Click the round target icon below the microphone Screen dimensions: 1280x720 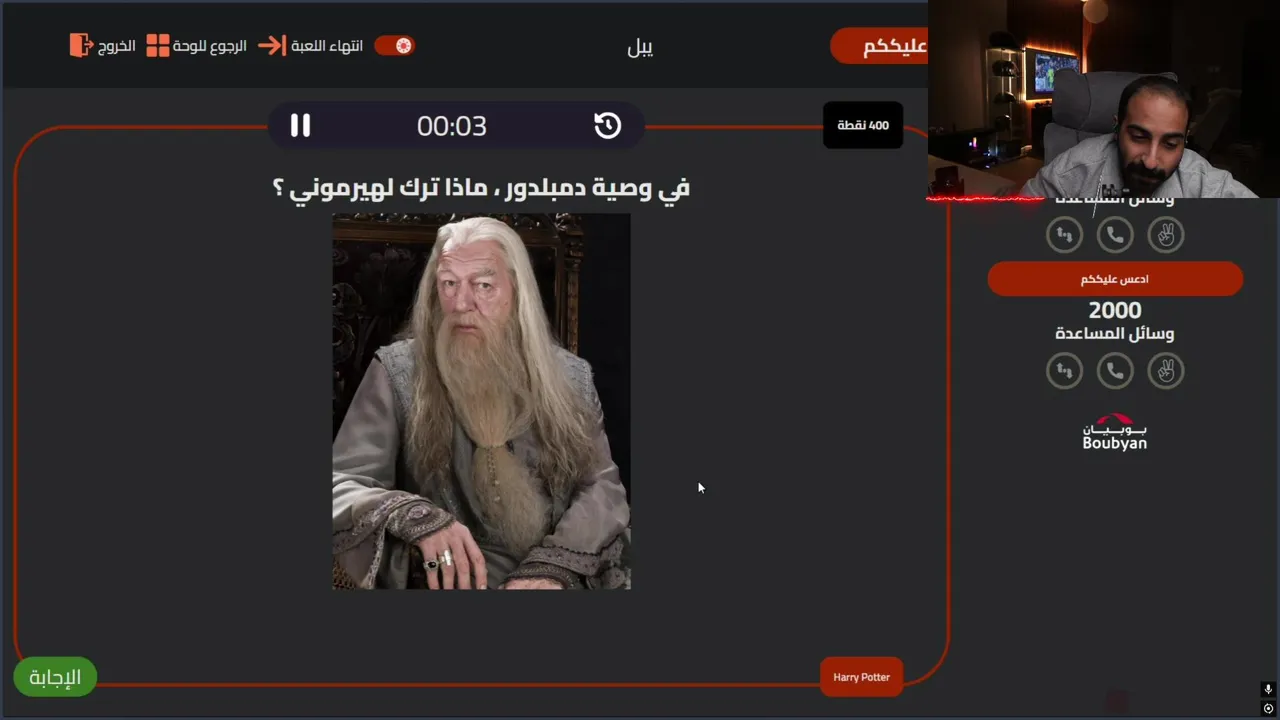tap(1268, 708)
